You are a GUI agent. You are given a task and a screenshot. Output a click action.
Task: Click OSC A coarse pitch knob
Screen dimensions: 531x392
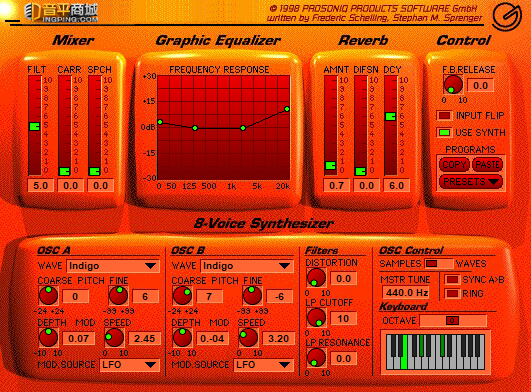click(x=48, y=295)
